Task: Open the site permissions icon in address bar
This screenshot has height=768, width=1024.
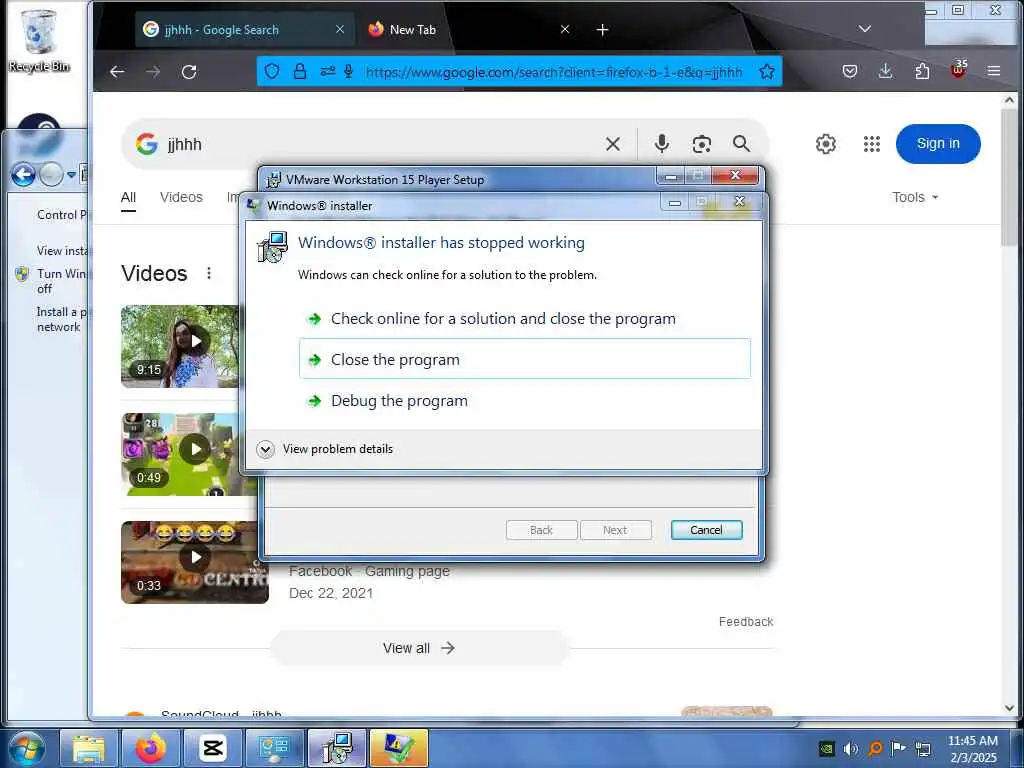Action: click(x=328, y=71)
